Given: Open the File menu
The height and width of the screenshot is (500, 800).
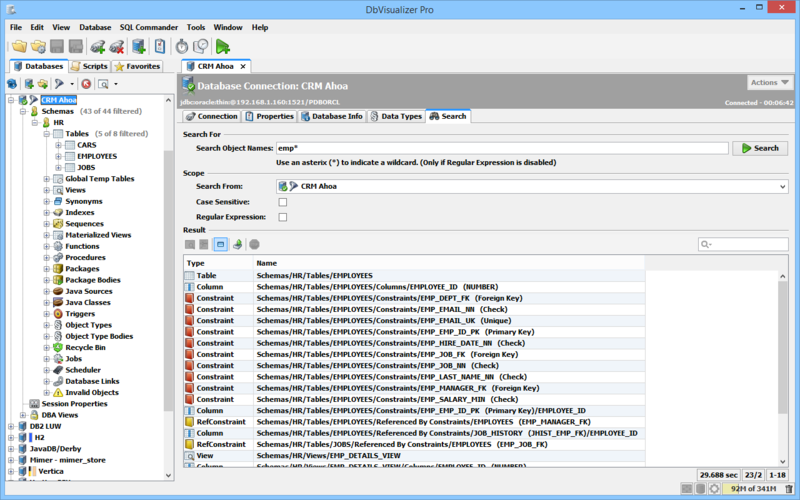Looking at the screenshot, I should click(16, 28).
